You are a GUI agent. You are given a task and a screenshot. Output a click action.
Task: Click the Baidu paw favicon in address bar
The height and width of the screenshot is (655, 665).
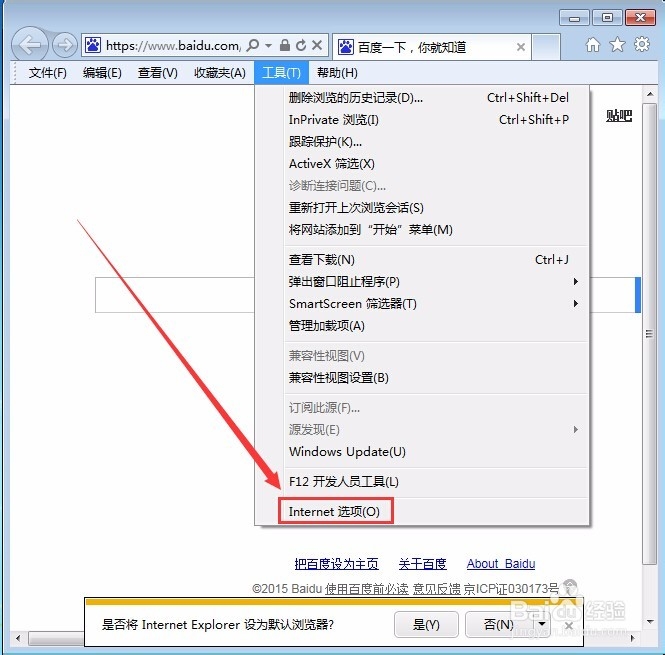[93, 45]
